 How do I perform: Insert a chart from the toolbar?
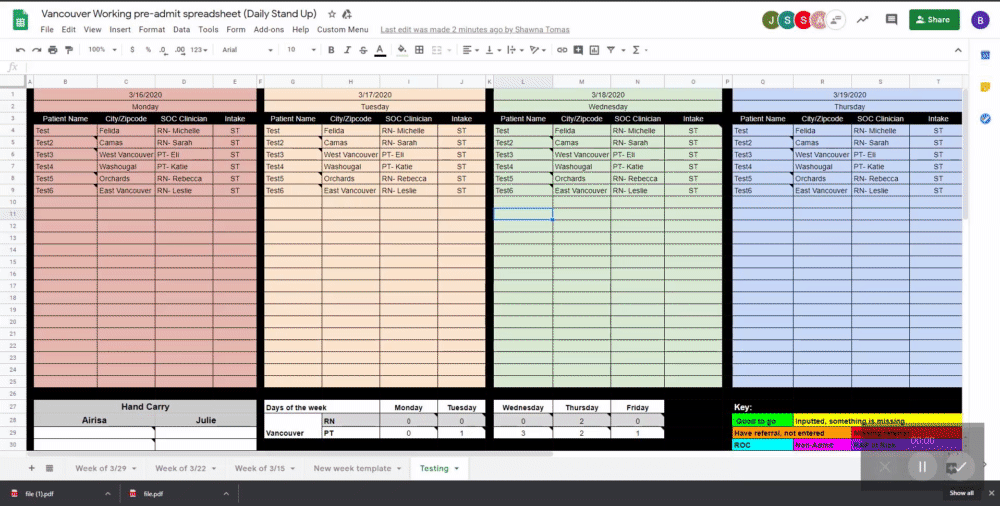tap(594, 50)
